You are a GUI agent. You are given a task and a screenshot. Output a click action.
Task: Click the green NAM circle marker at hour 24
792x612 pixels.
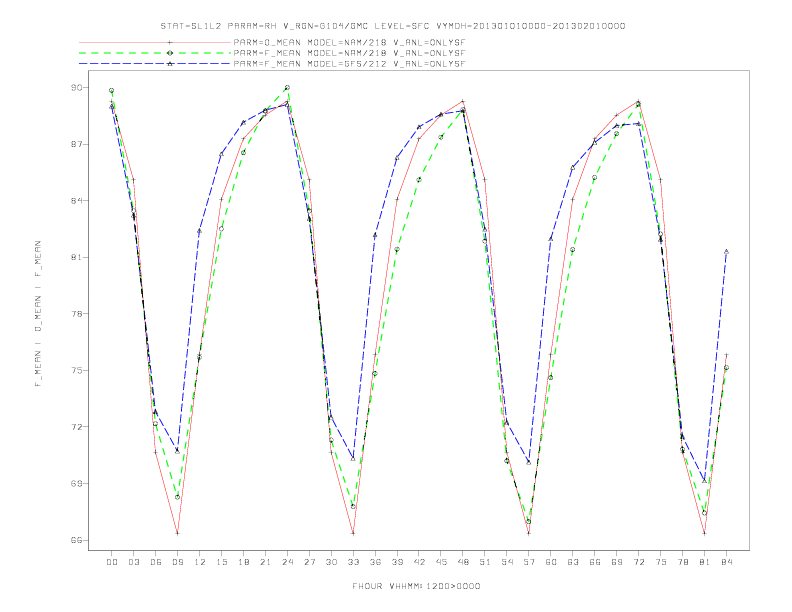[287, 88]
